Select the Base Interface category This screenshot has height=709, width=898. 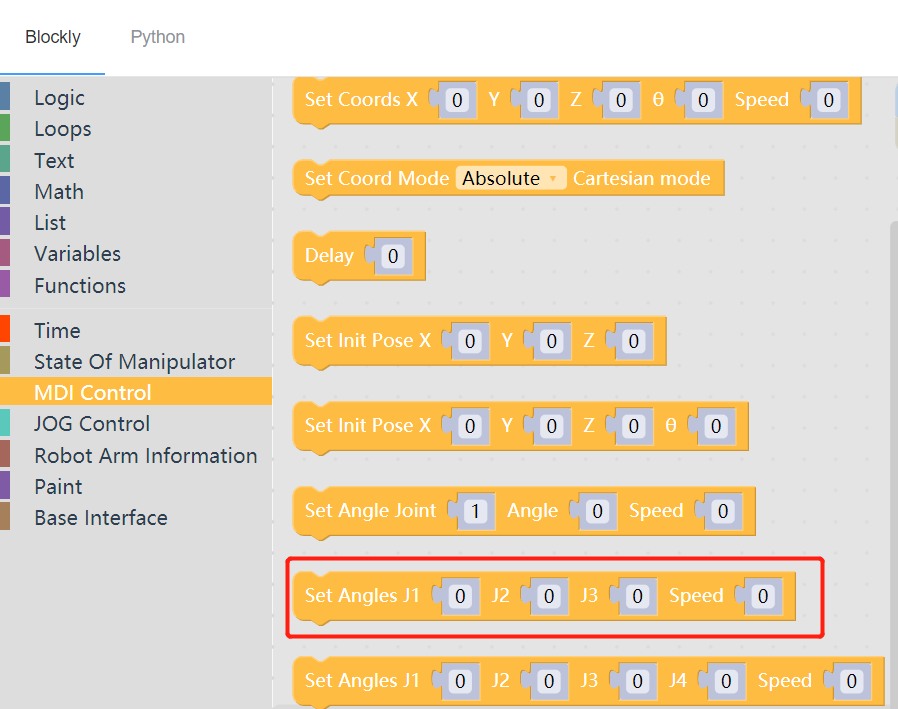coord(100,517)
